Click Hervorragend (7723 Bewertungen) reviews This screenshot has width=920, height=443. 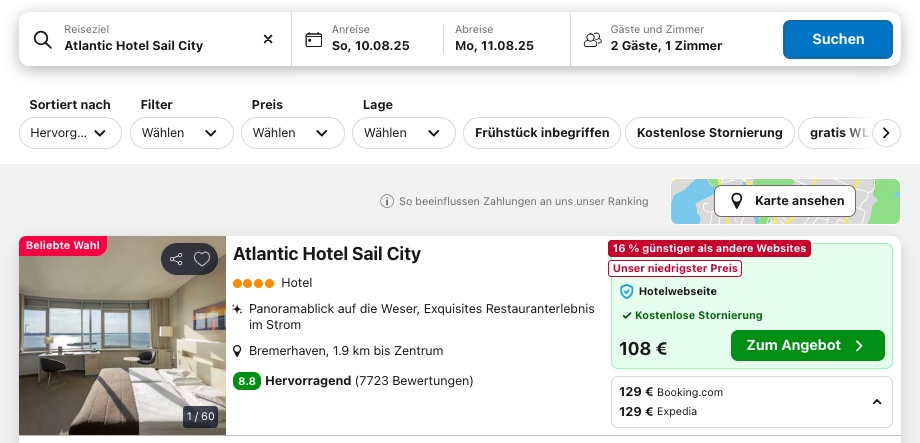(x=369, y=381)
